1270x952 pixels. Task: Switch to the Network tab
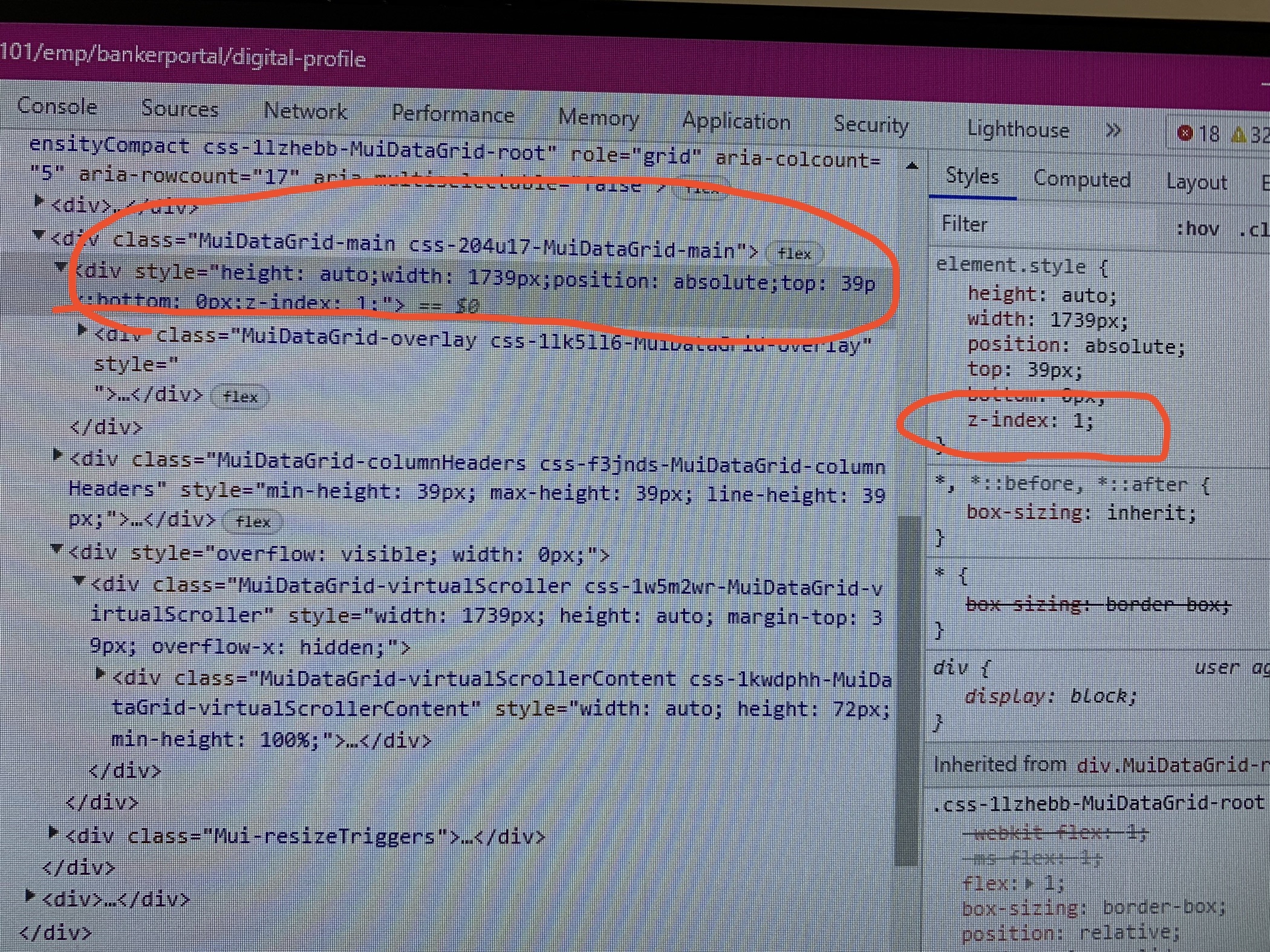coord(305,111)
